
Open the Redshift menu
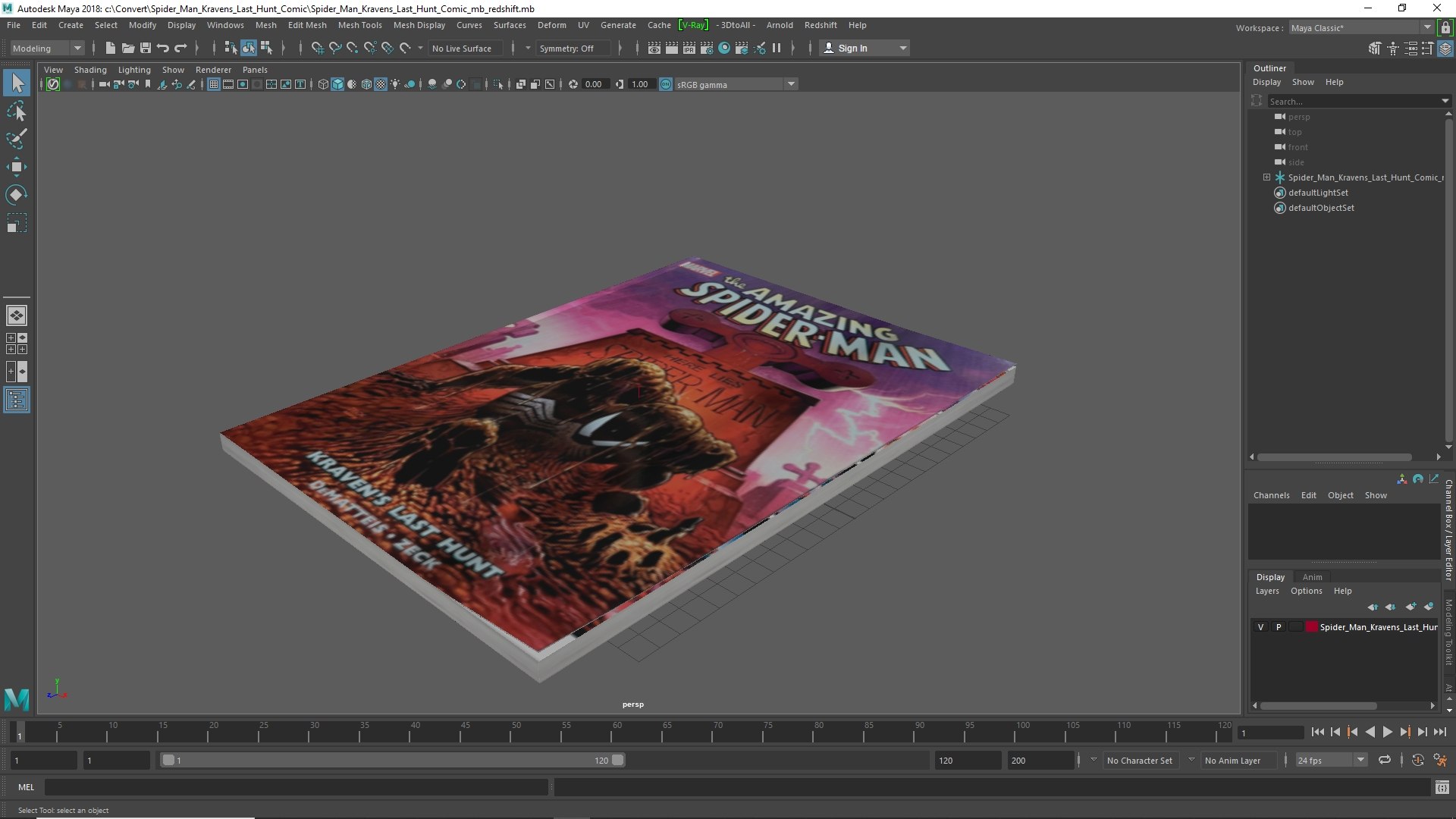tap(821, 25)
